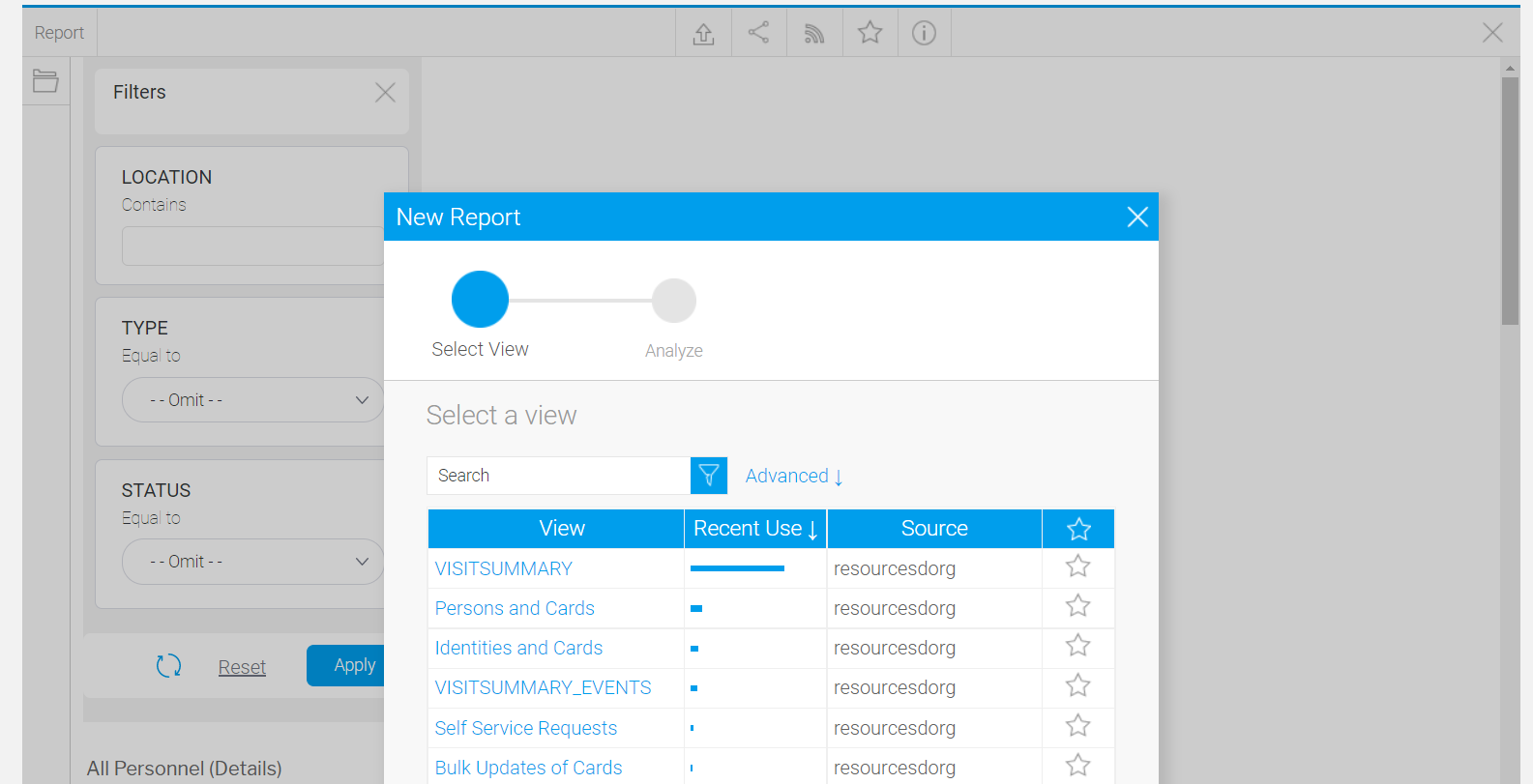Screen dimensions: 1533x784
Task: Star the Bulk Updates of Cards view
Action: click(1077, 766)
